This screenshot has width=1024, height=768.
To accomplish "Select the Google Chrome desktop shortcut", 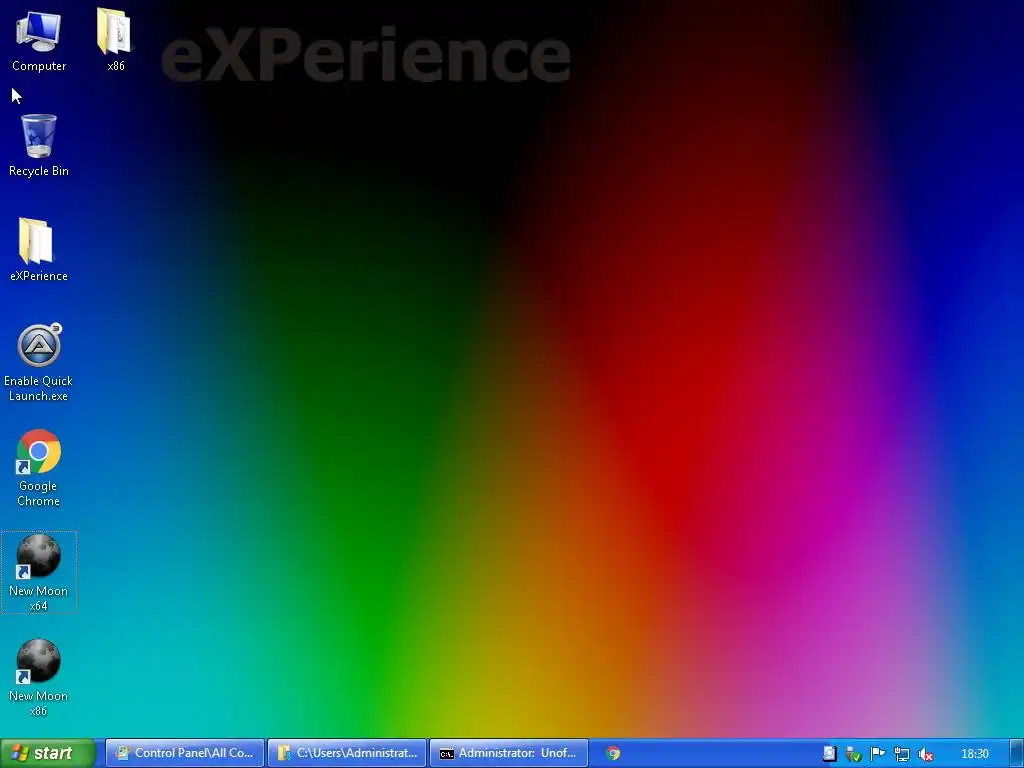I will point(39,468).
